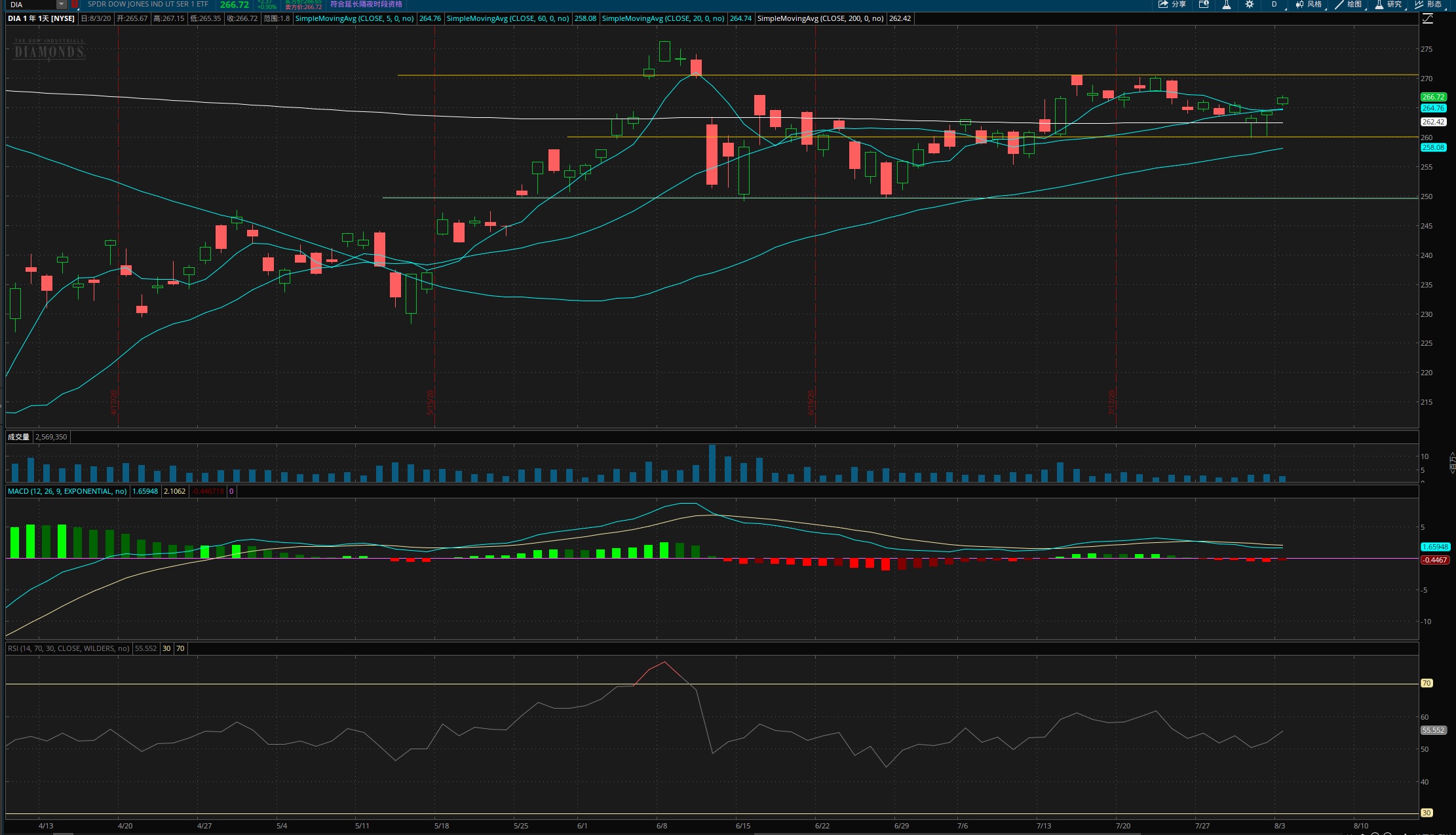Click the extended-hours eligibility text (符合延长隔夜时段资格)
This screenshot has width=1456, height=835.
(x=366, y=4)
